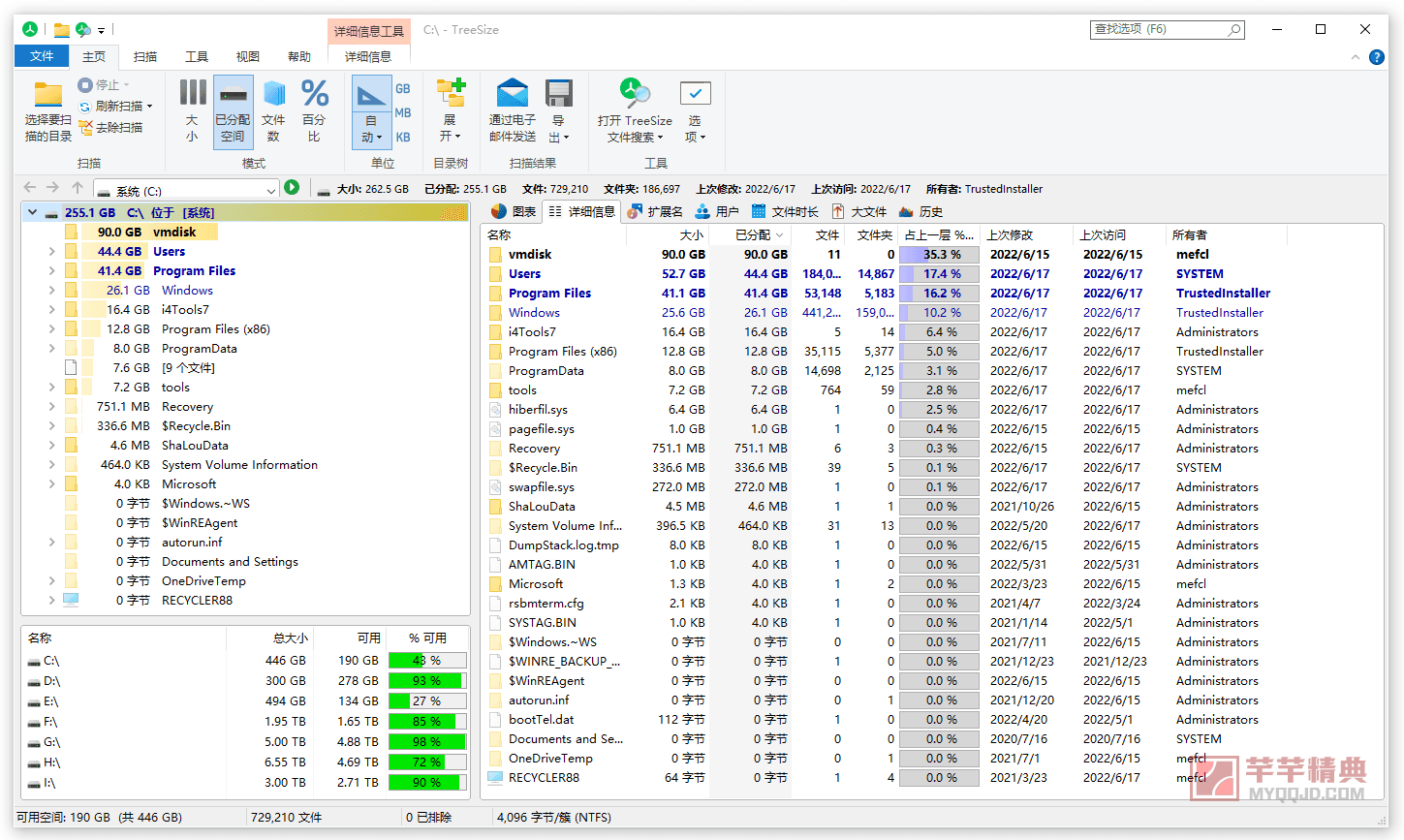1404x840 pixels.
Task: Expand the Recovery tree node
Action: point(51,406)
